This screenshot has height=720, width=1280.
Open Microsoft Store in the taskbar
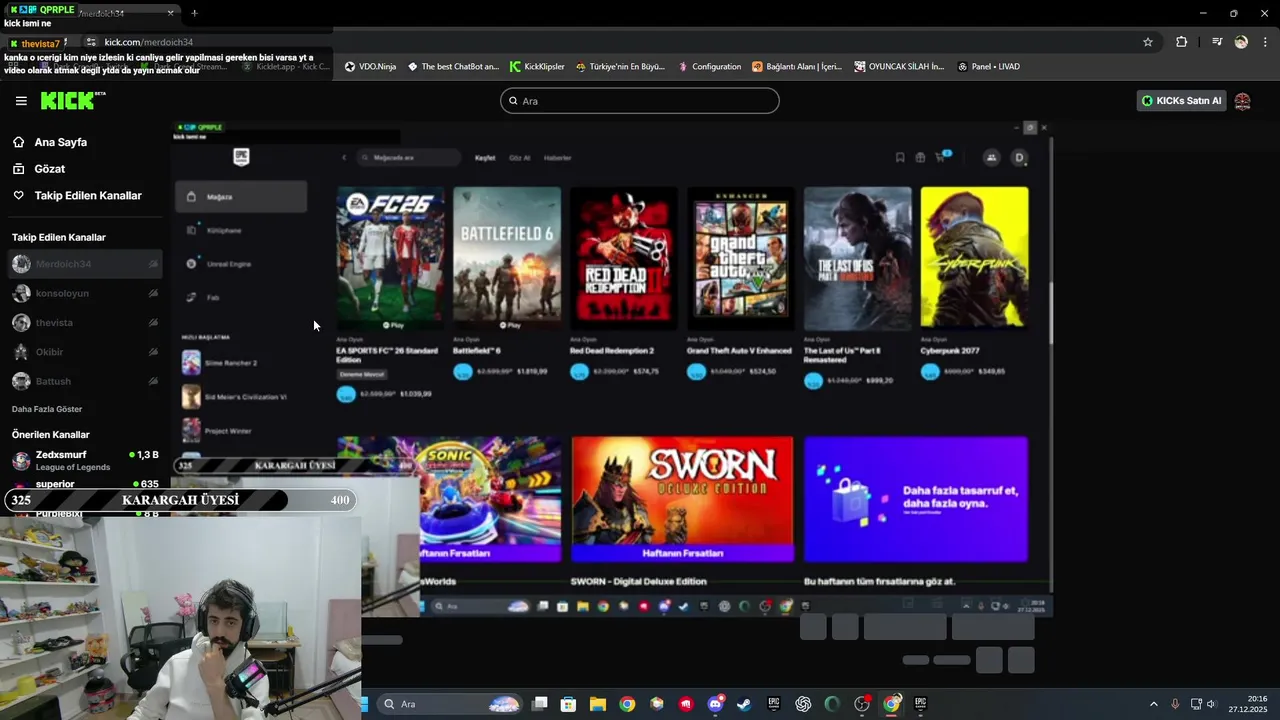(569, 704)
